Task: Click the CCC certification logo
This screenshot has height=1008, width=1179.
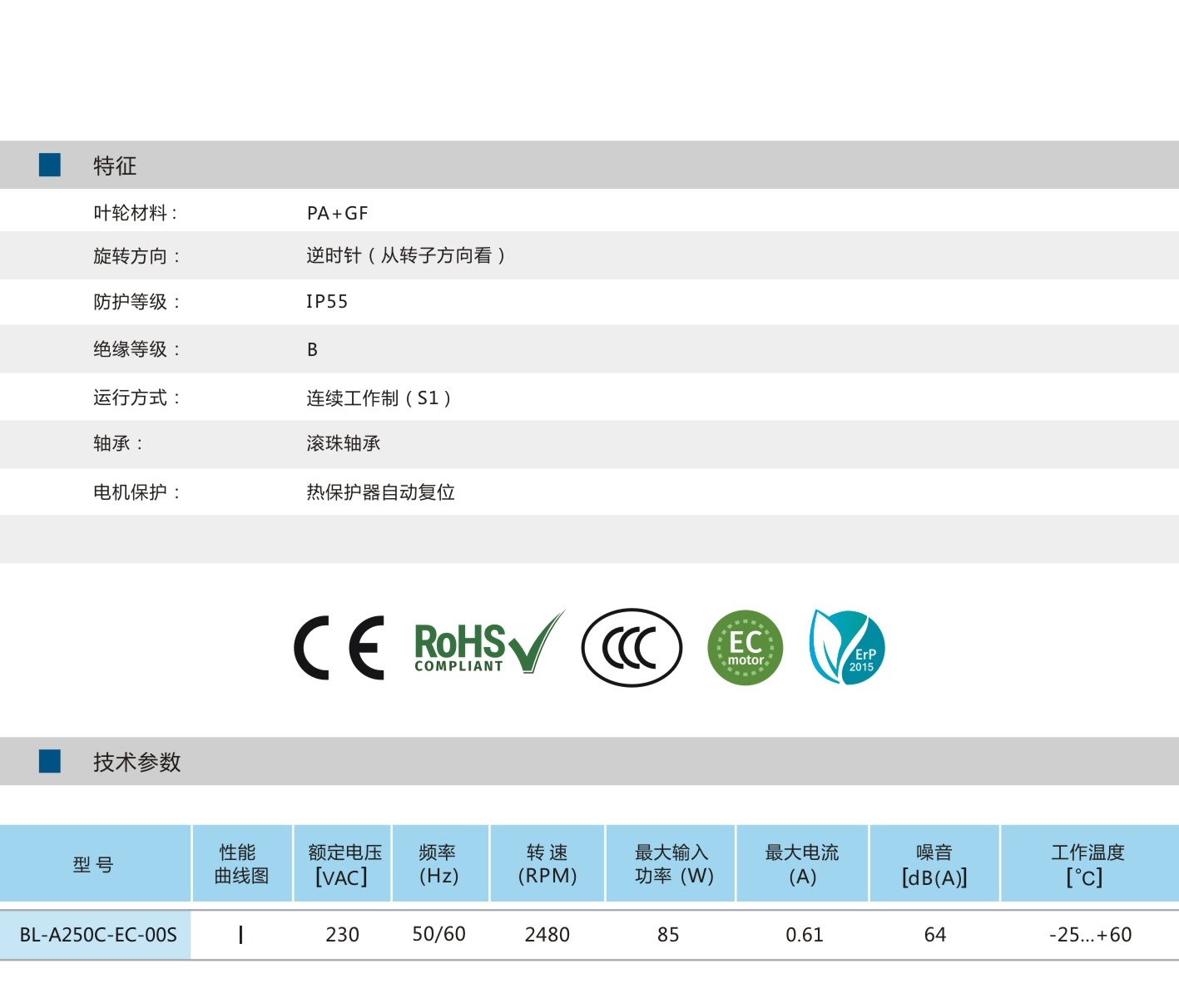Action: 632,647
